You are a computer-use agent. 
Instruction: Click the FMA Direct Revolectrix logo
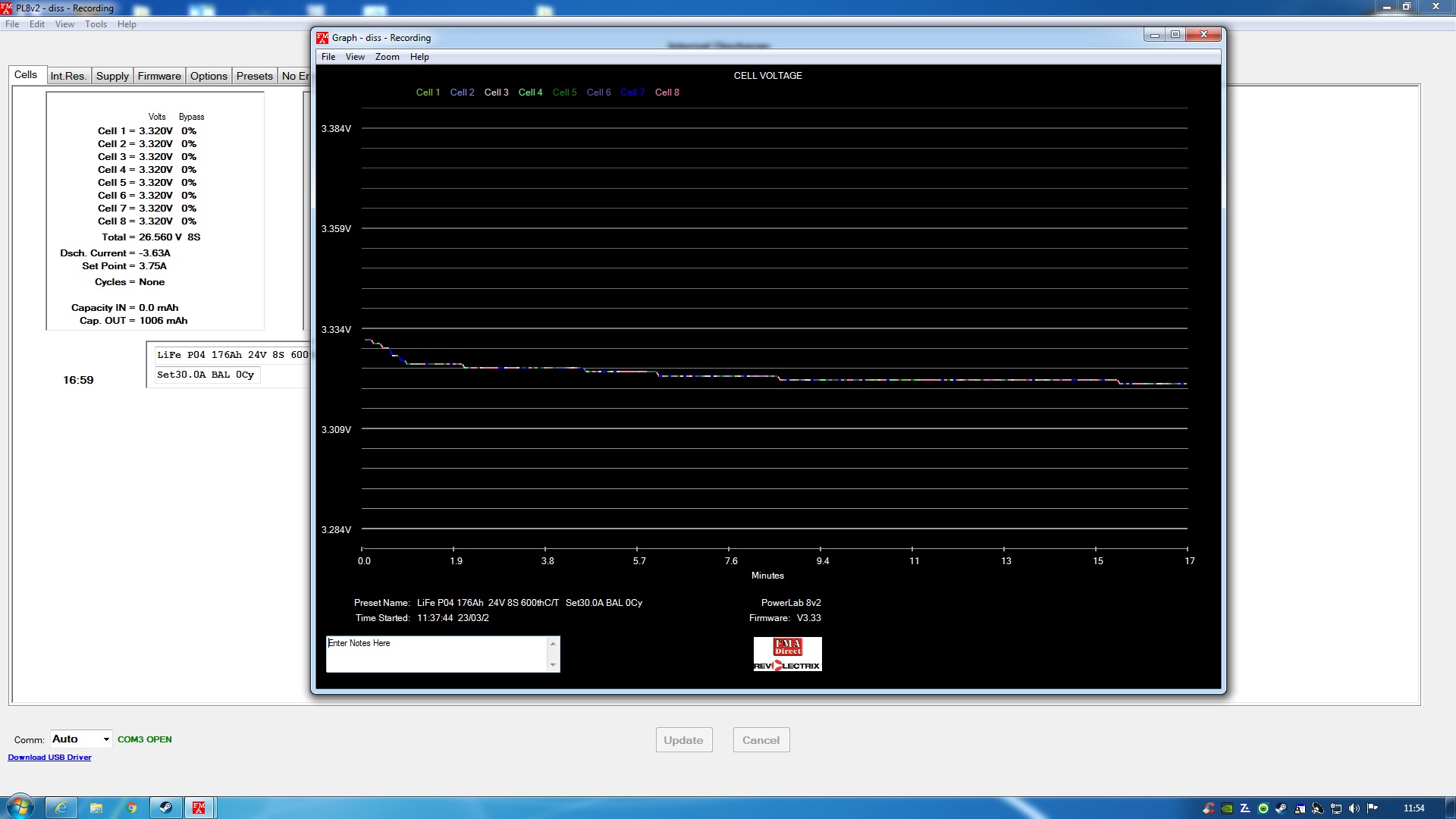click(x=787, y=654)
